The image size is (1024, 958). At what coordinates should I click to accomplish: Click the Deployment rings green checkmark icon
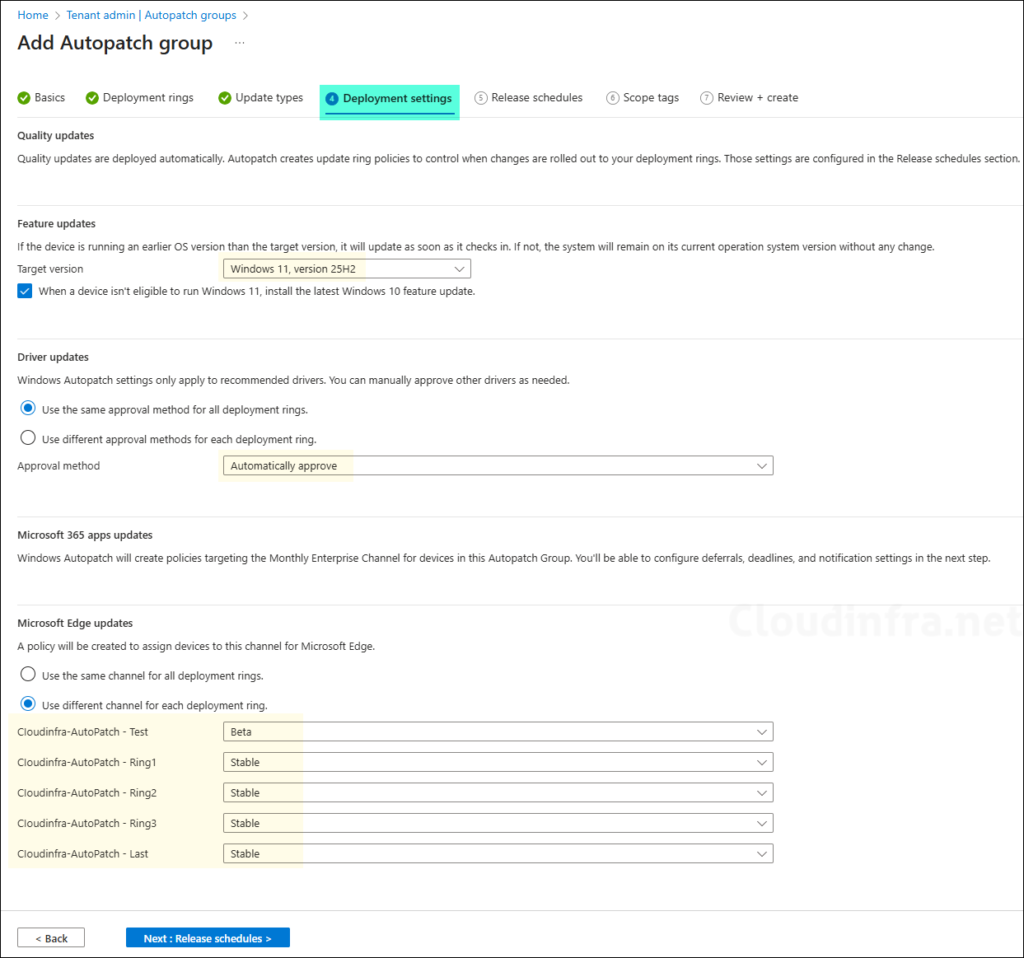point(92,98)
